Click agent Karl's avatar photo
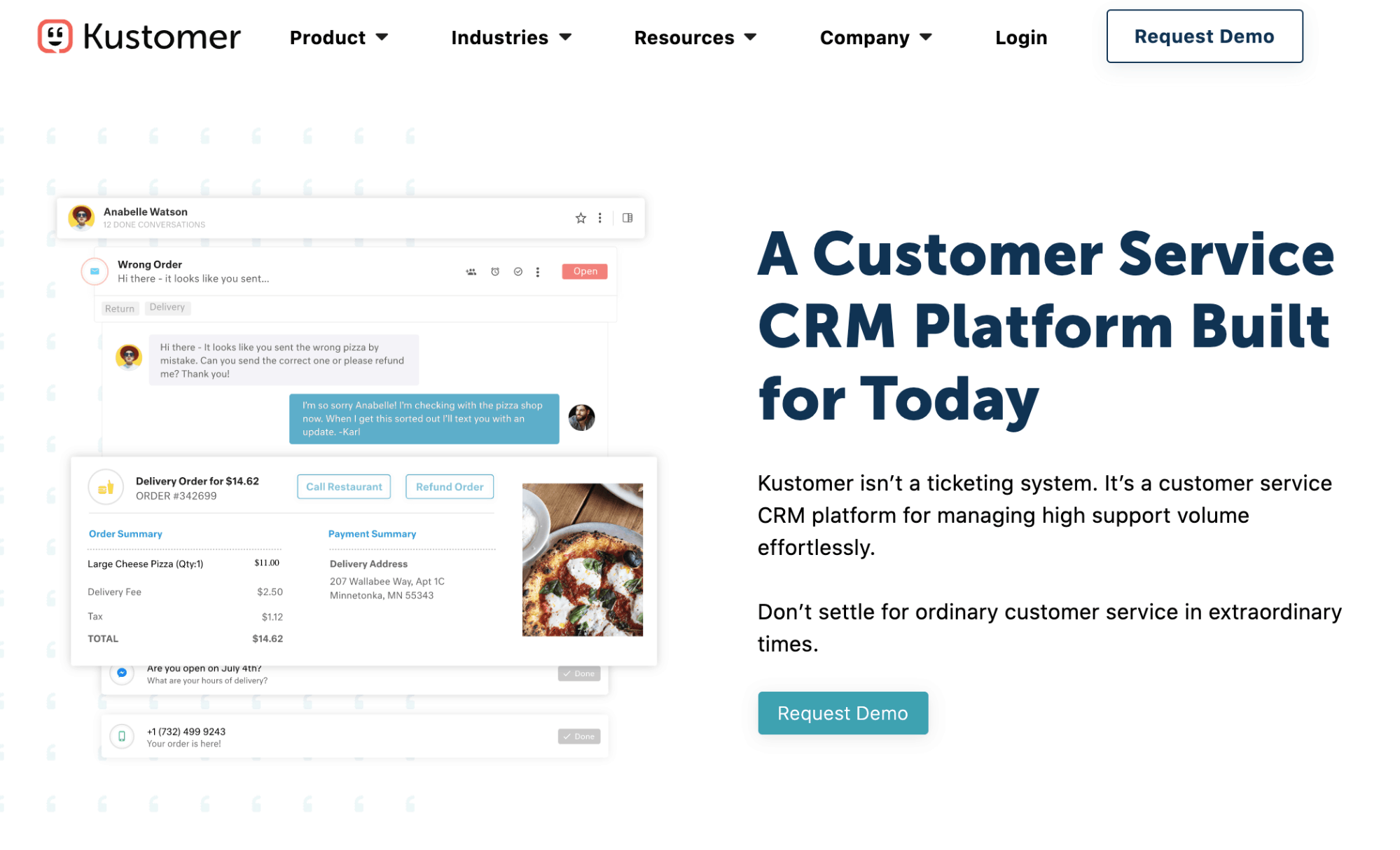The width and height of the screenshot is (1400, 850). pos(581,418)
